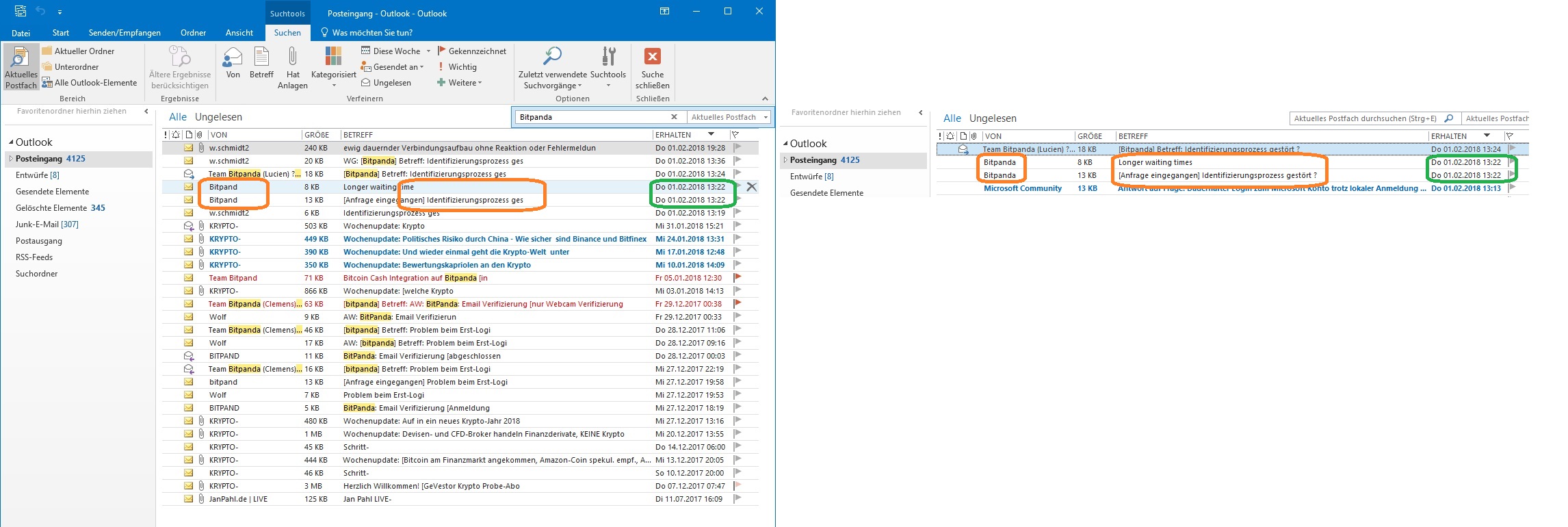The image size is (1568, 527).
Task: Show Ungelesen filter in right window
Action: coord(993,118)
